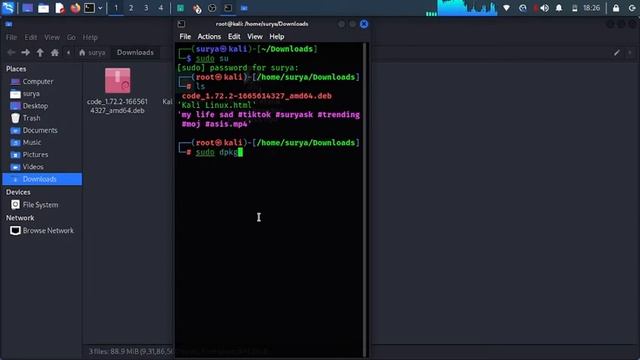Open terminal Edit menu
This screenshot has width=640, height=360.
[x=234, y=36]
